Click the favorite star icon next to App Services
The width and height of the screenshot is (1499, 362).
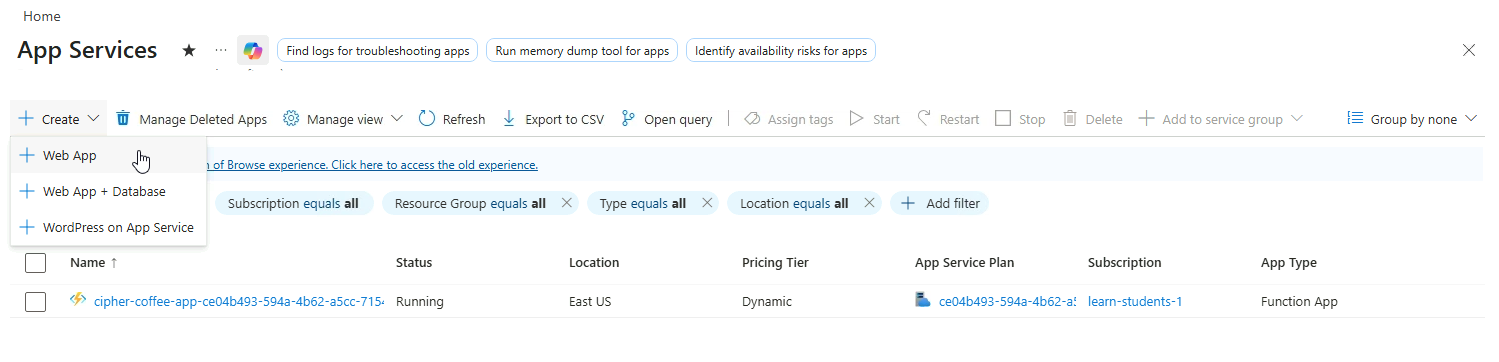click(189, 50)
